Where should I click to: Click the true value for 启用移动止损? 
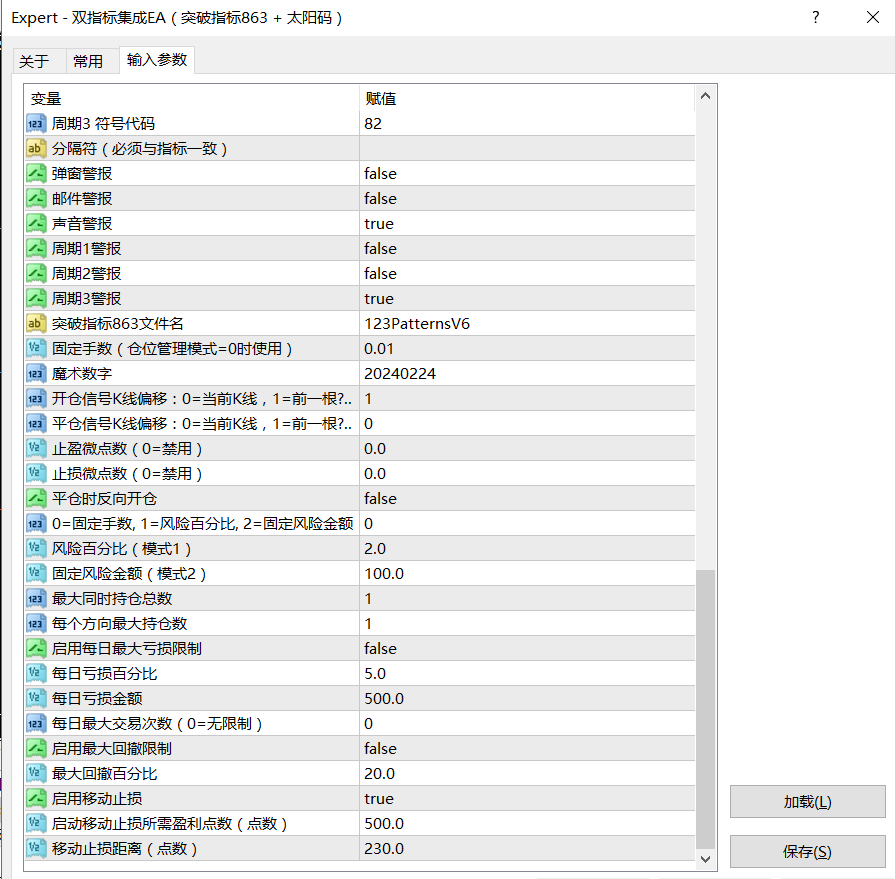tap(379, 799)
